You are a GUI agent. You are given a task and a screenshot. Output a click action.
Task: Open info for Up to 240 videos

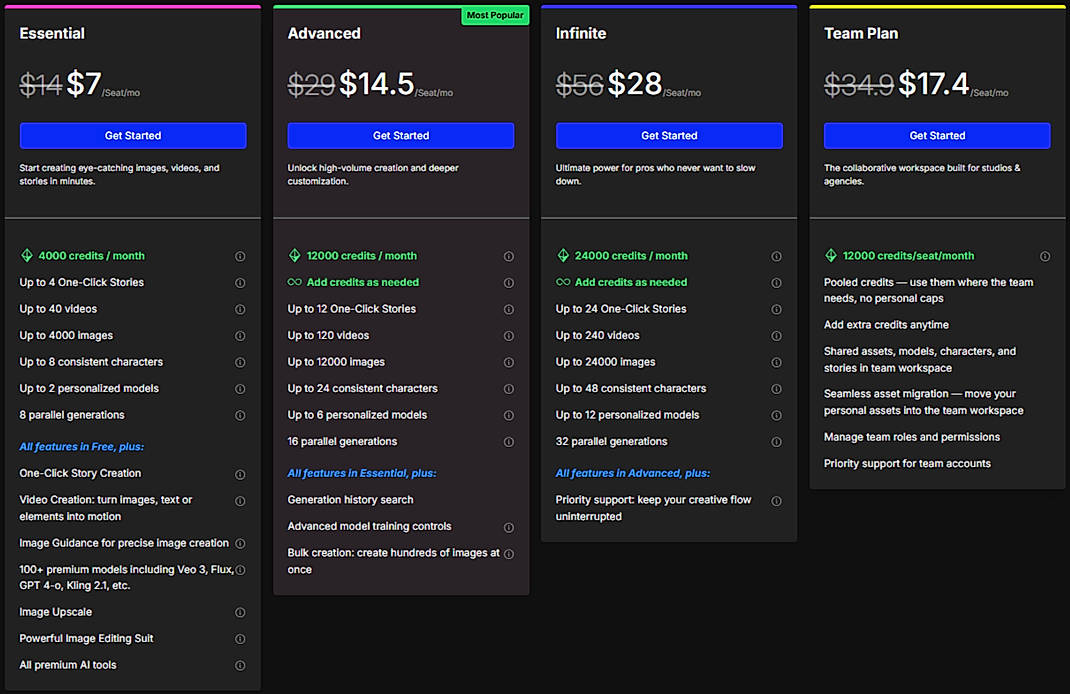coord(777,336)
